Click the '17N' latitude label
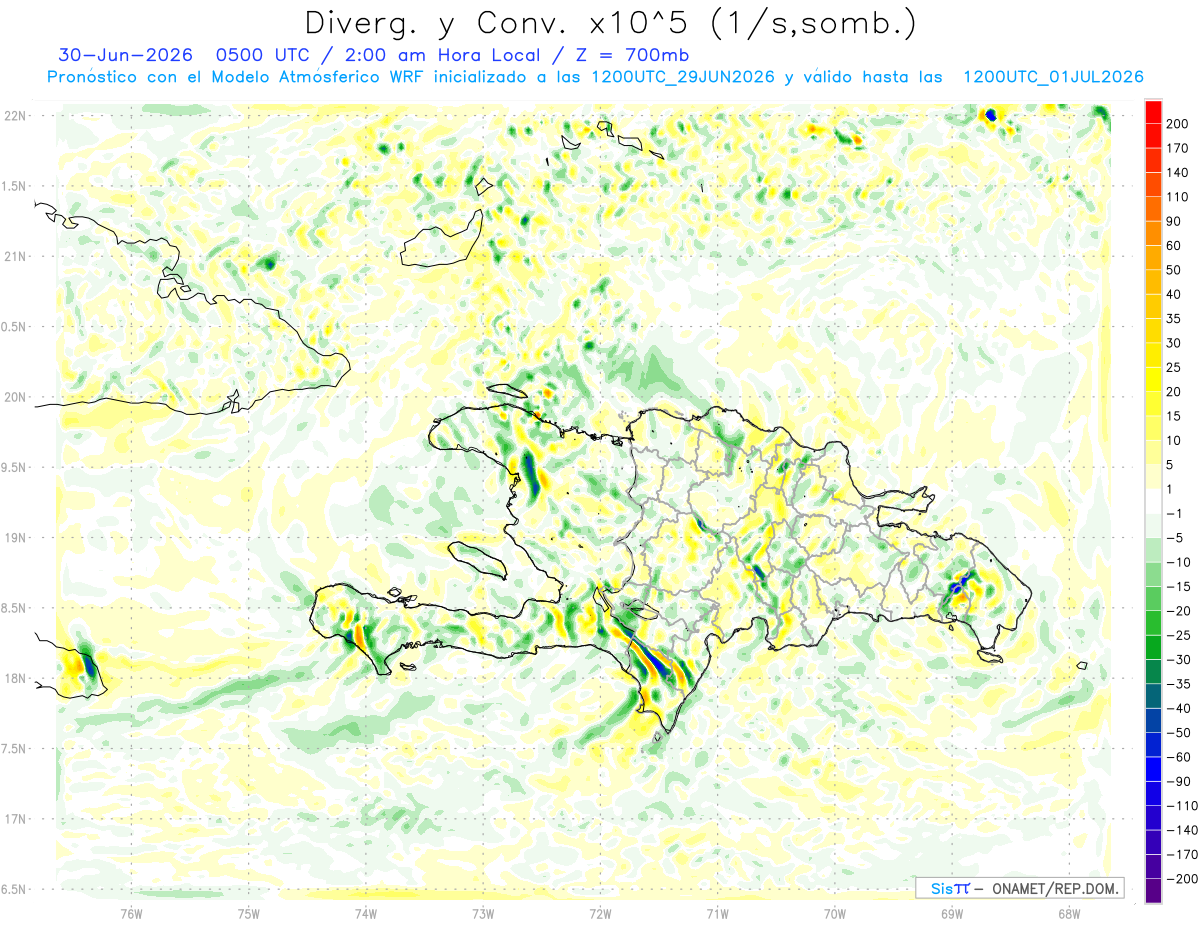 (14, 819)
